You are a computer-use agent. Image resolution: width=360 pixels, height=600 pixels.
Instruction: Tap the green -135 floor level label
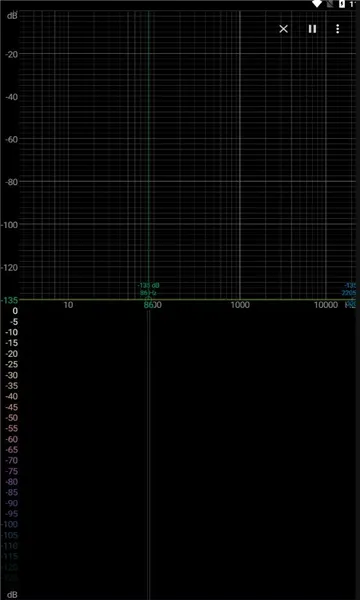point(9,300)
